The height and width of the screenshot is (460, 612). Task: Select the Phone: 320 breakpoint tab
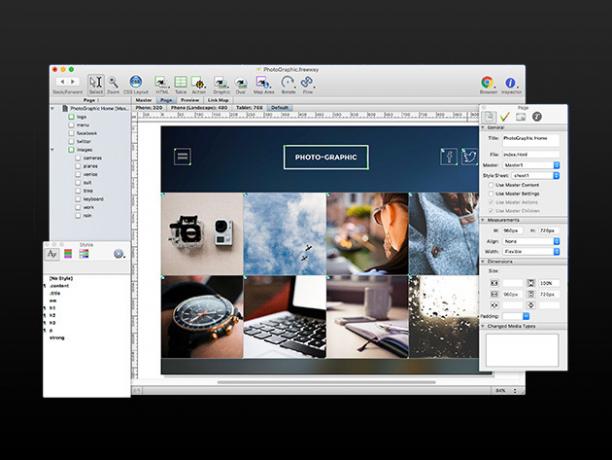[149, 108]
